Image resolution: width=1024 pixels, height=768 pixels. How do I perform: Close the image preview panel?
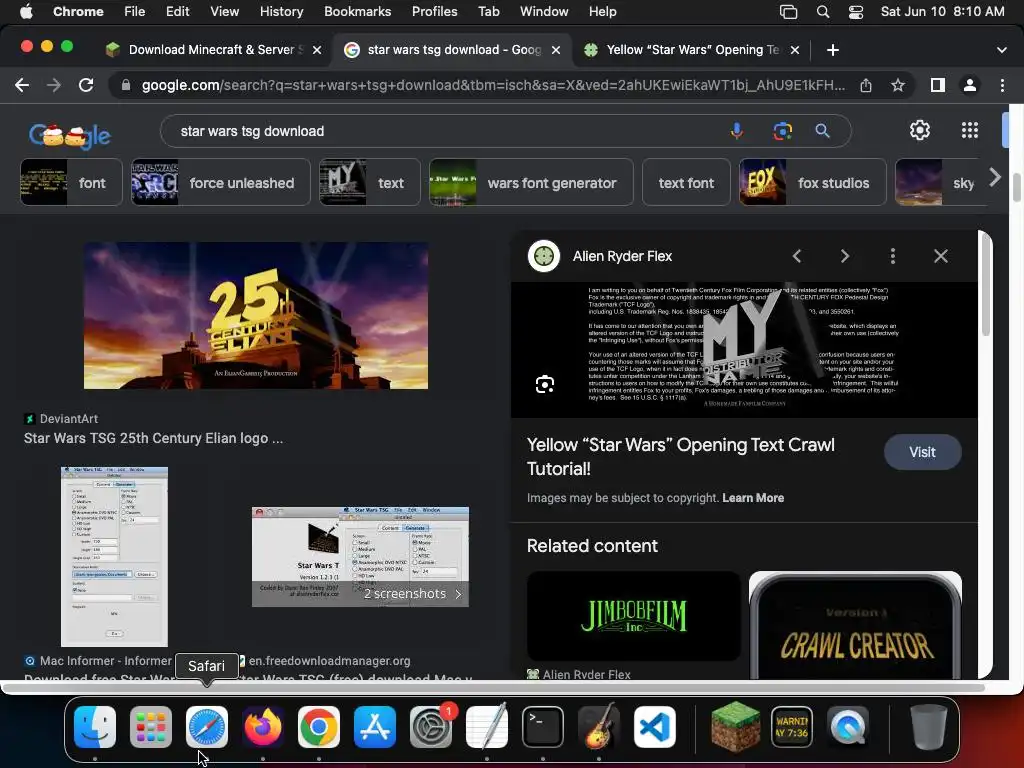940,256
